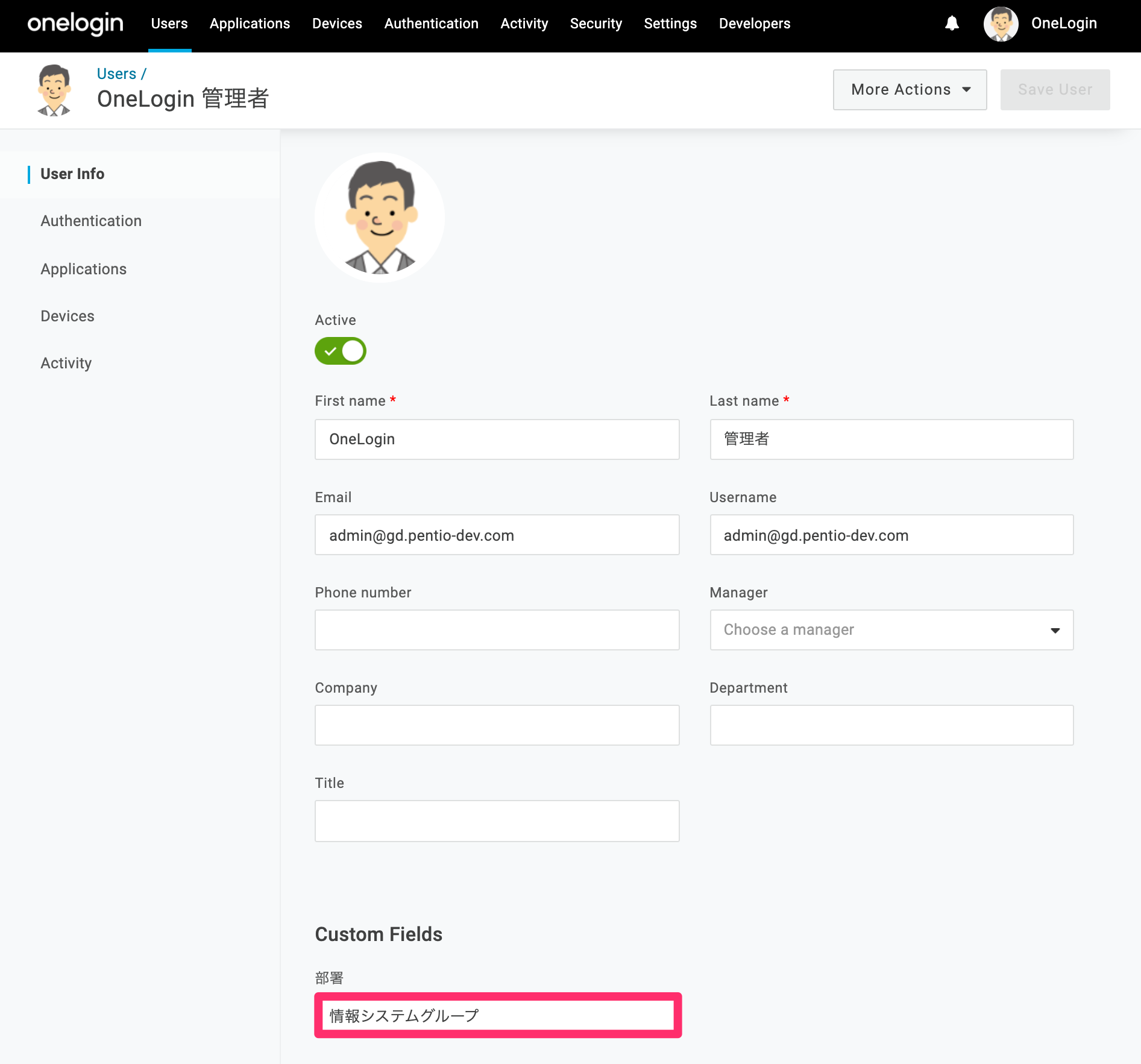Toggle the Active switch off
The width and height of the screenshot is (1141, 1064).
tap(341, 351)
